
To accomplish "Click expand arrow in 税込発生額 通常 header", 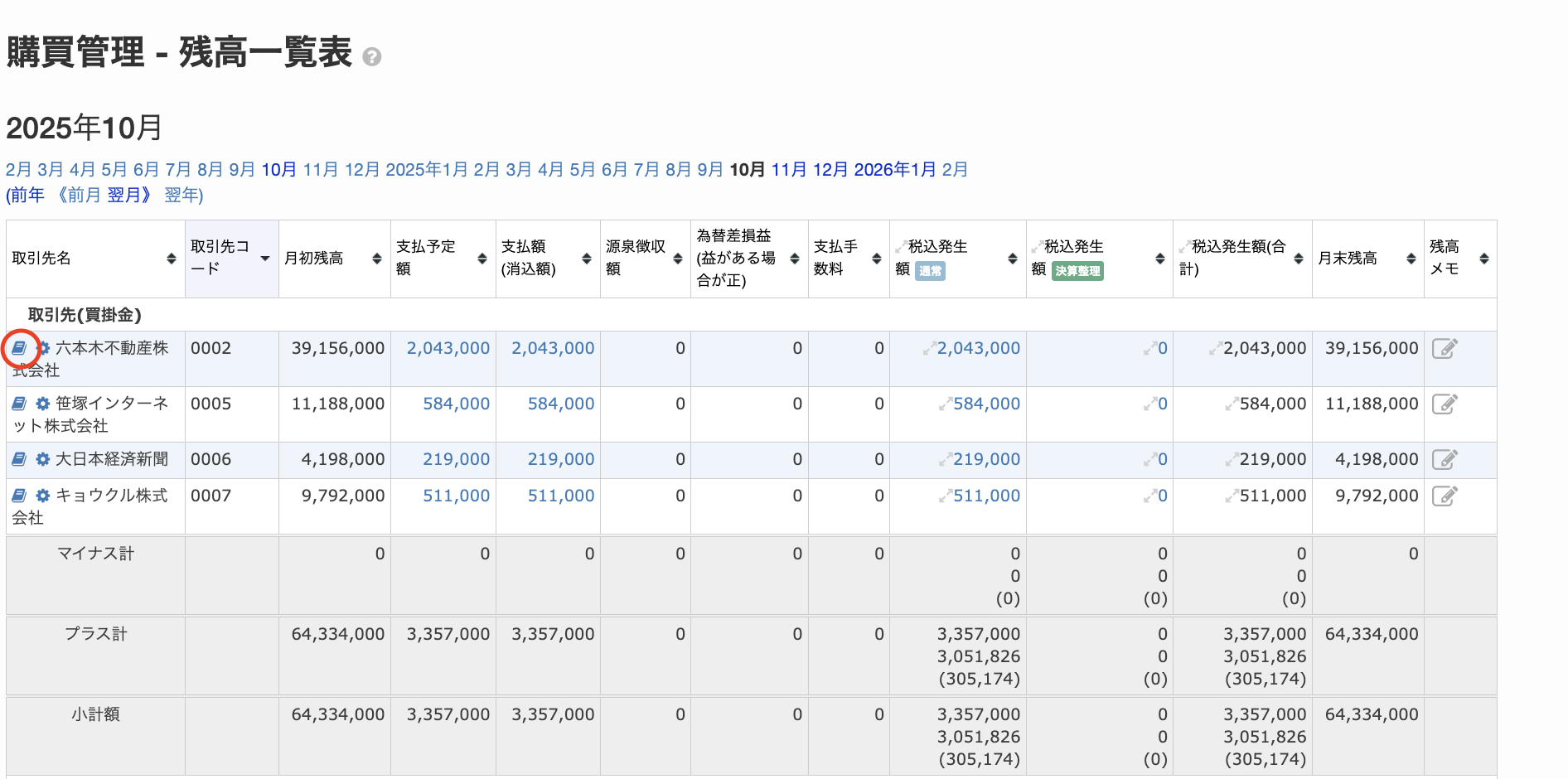I will pos(901,247).
